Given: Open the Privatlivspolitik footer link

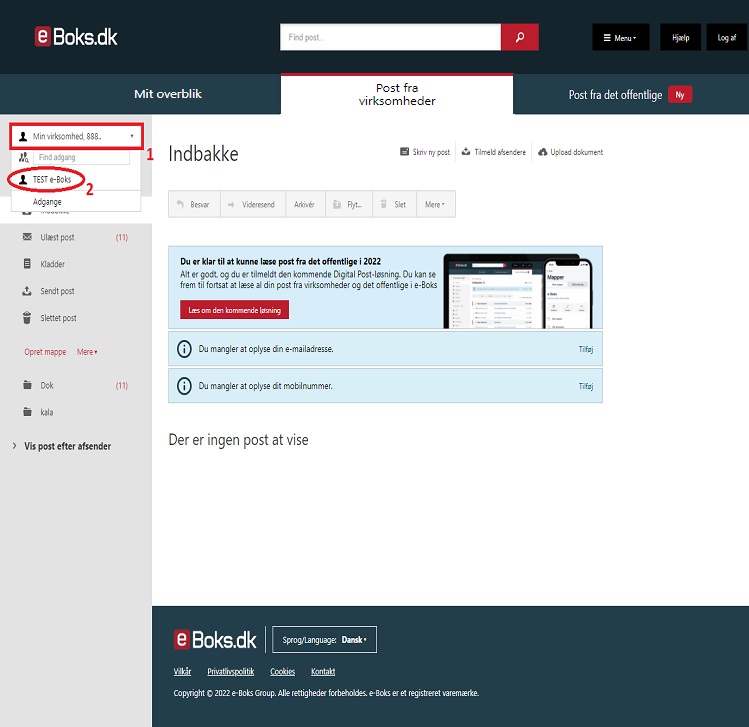Looking at the screenshot, I should click(231, 672).
